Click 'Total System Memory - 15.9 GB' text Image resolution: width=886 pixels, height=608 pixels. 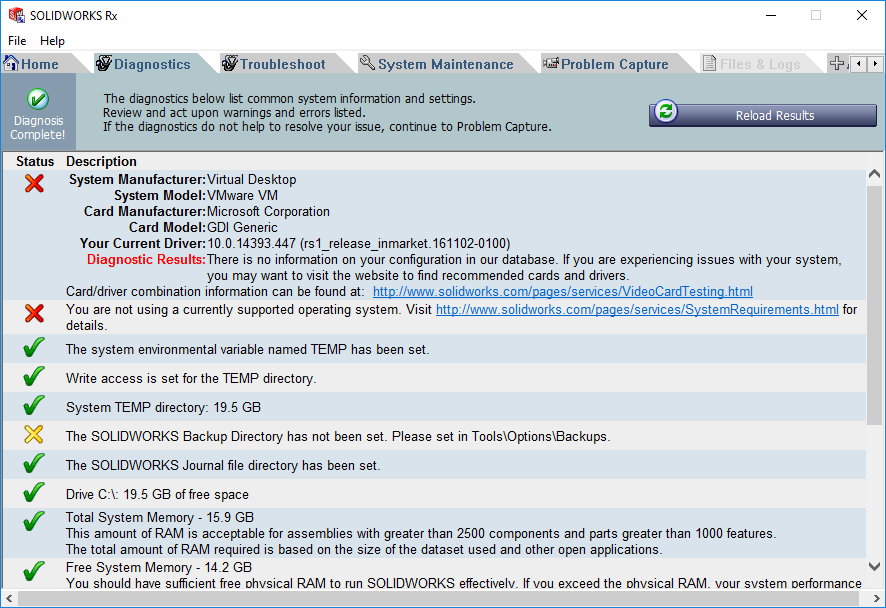tap(160, 518)
